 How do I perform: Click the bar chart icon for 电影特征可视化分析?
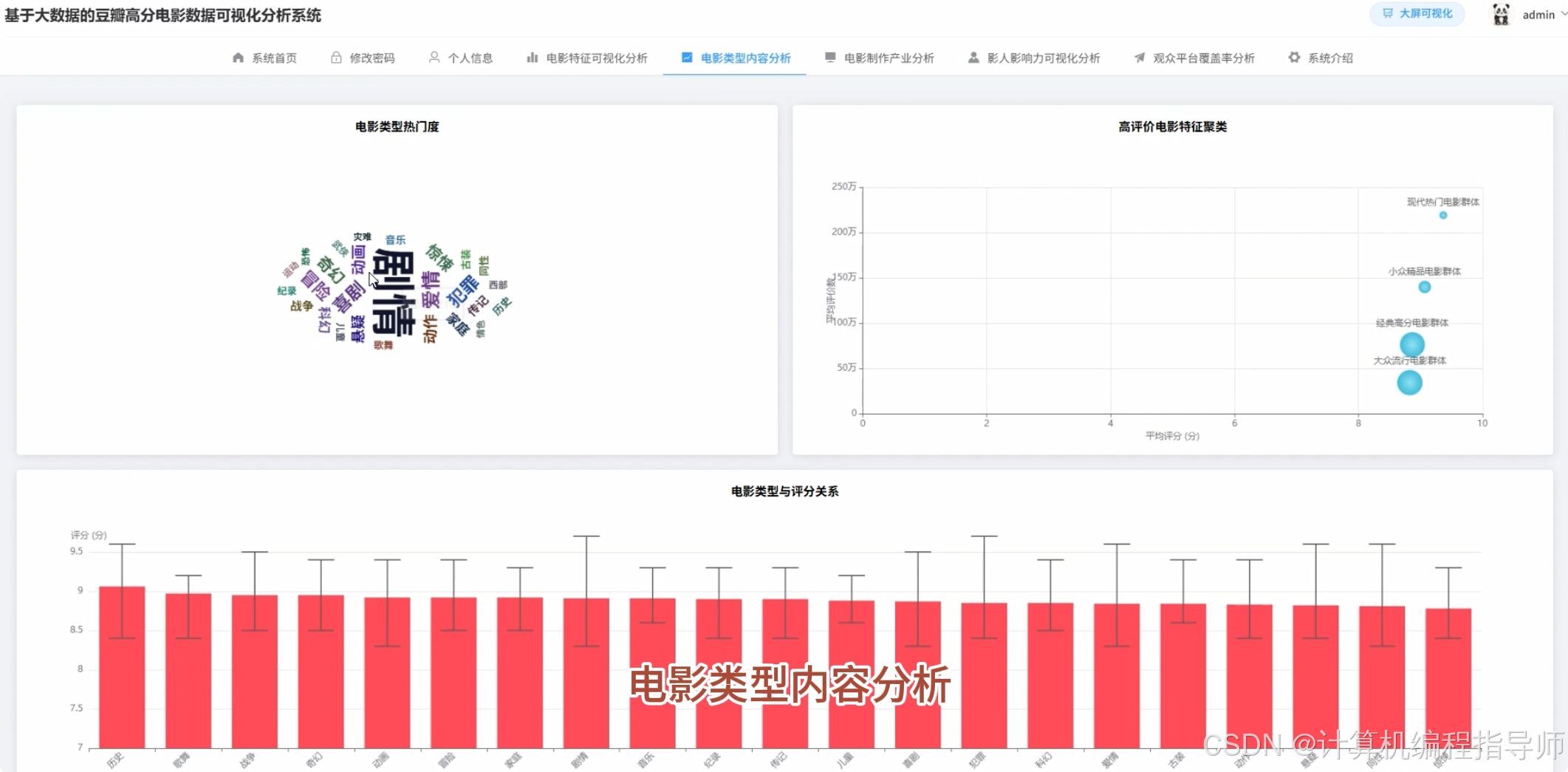point(533,58)
